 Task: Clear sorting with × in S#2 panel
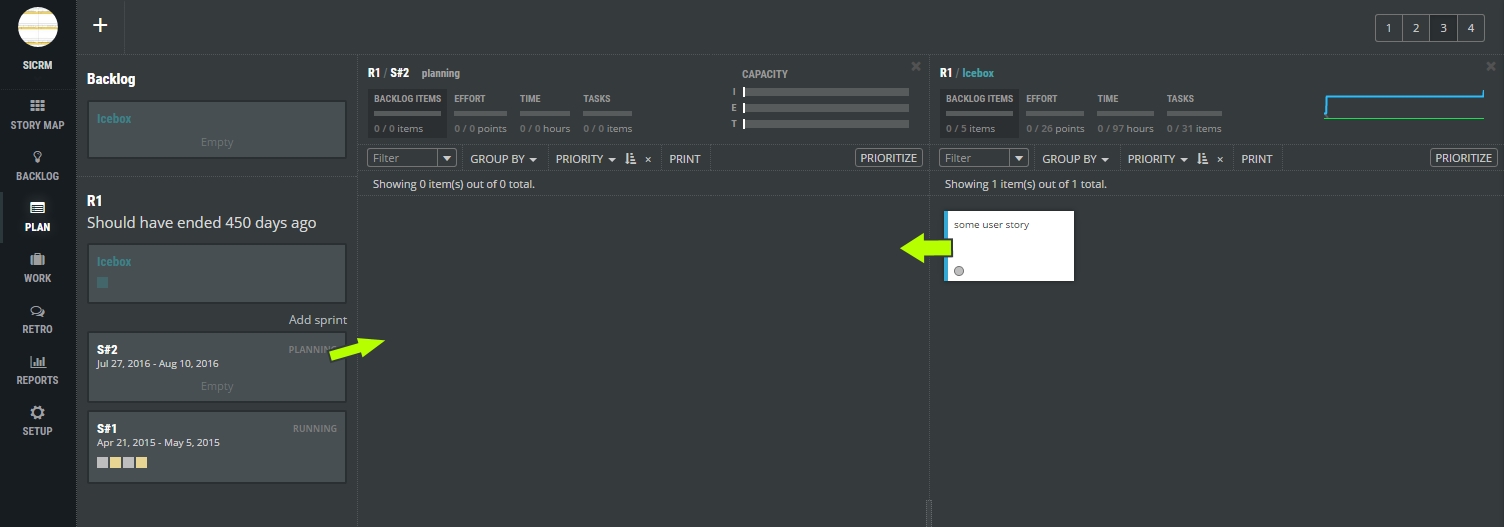click(648, 159)
